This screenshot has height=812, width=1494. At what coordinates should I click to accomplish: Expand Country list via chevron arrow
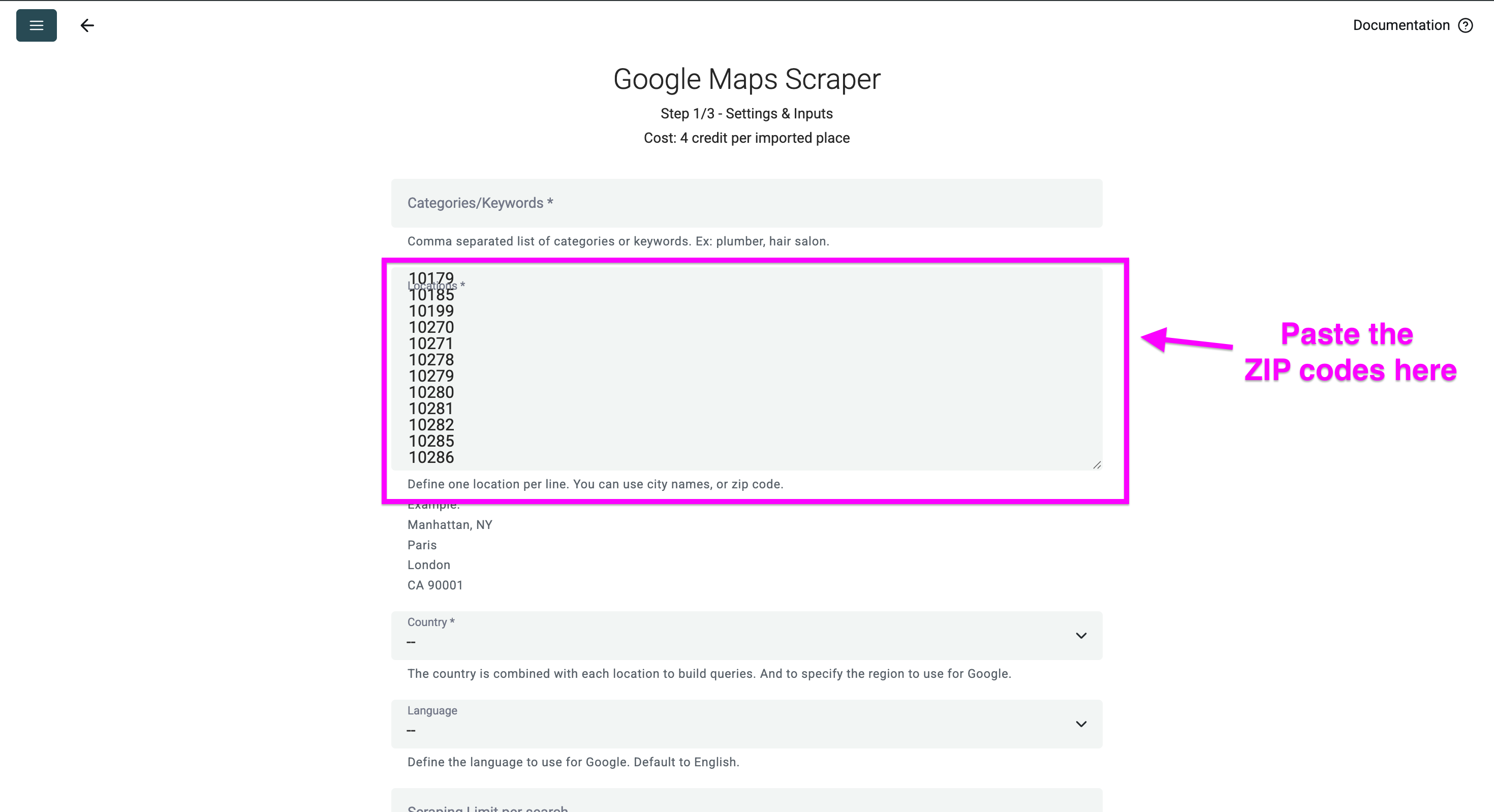click(1080, 636)
